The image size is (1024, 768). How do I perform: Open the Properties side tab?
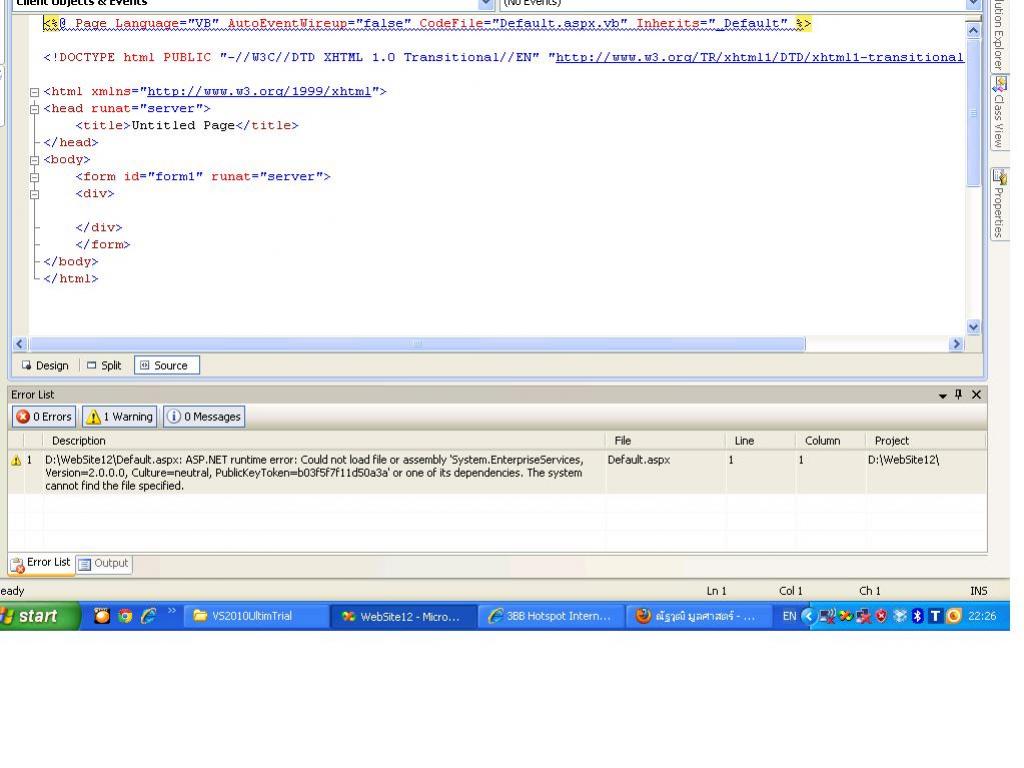(x=999, y=204)
